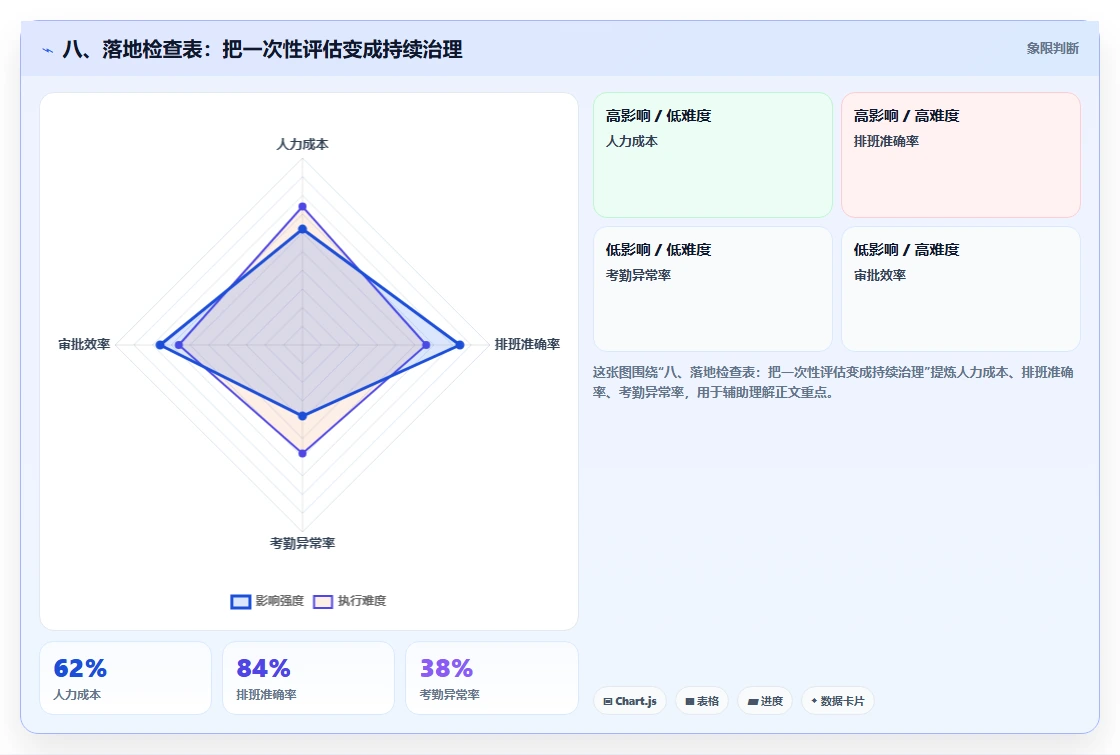Click the 考勤异常率 axis label on radar
Screen dimensions: 1120x755
[x=302, y=544]
